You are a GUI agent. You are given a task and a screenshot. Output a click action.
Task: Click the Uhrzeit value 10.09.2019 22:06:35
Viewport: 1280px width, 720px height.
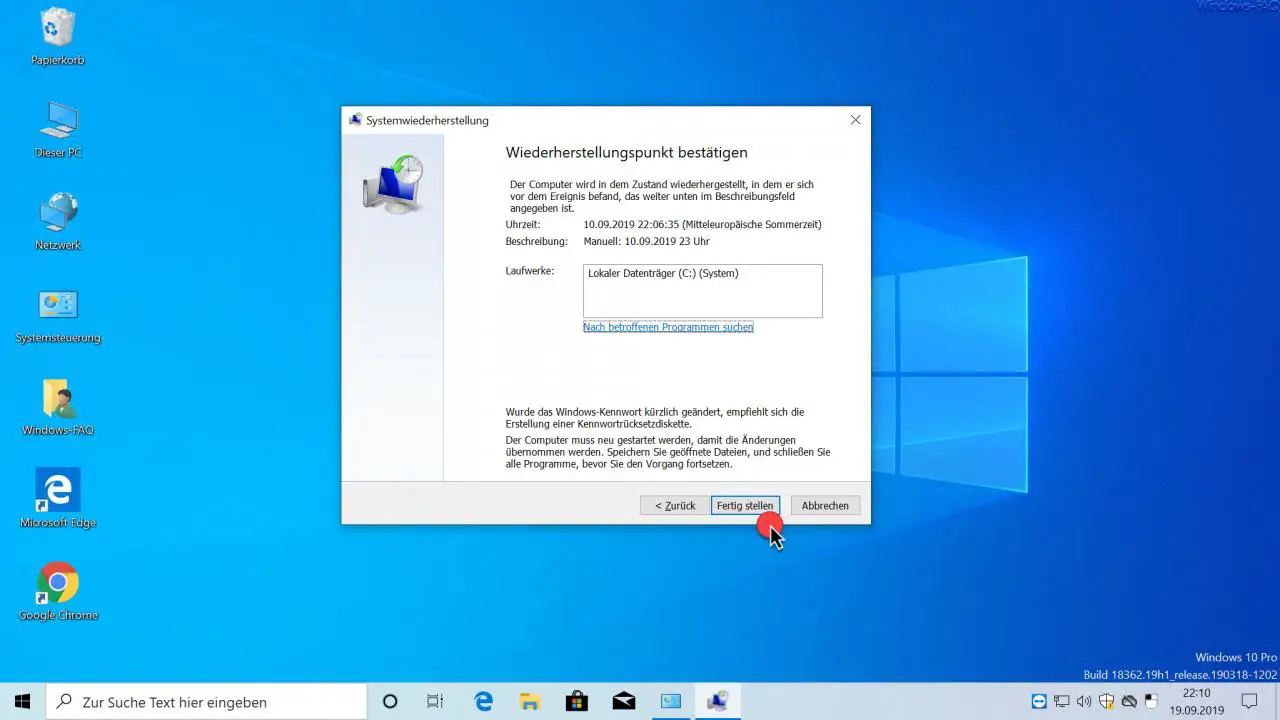(631, 225)
